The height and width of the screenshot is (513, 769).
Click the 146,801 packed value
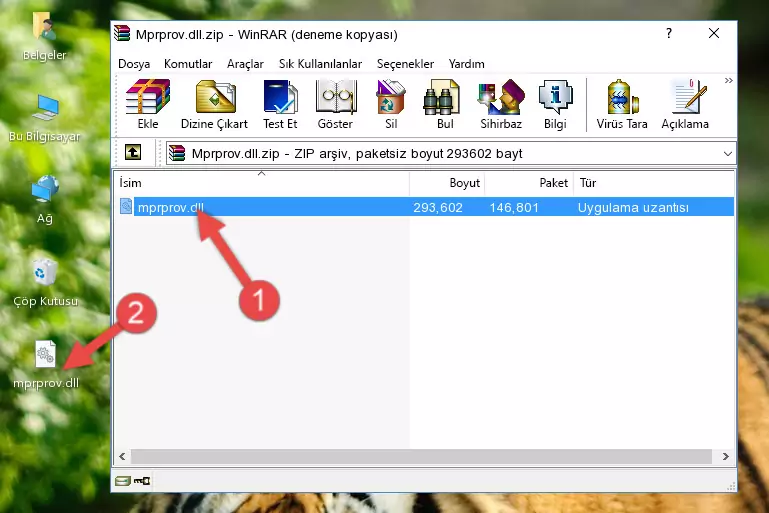pos(514,207)
